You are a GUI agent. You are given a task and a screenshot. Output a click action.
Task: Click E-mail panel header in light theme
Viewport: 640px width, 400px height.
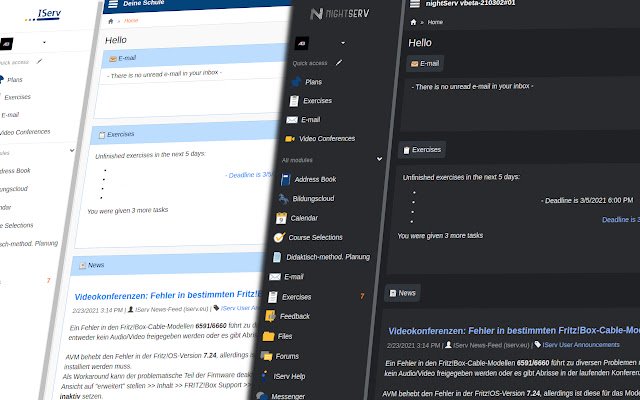click(x=195, y=56)
